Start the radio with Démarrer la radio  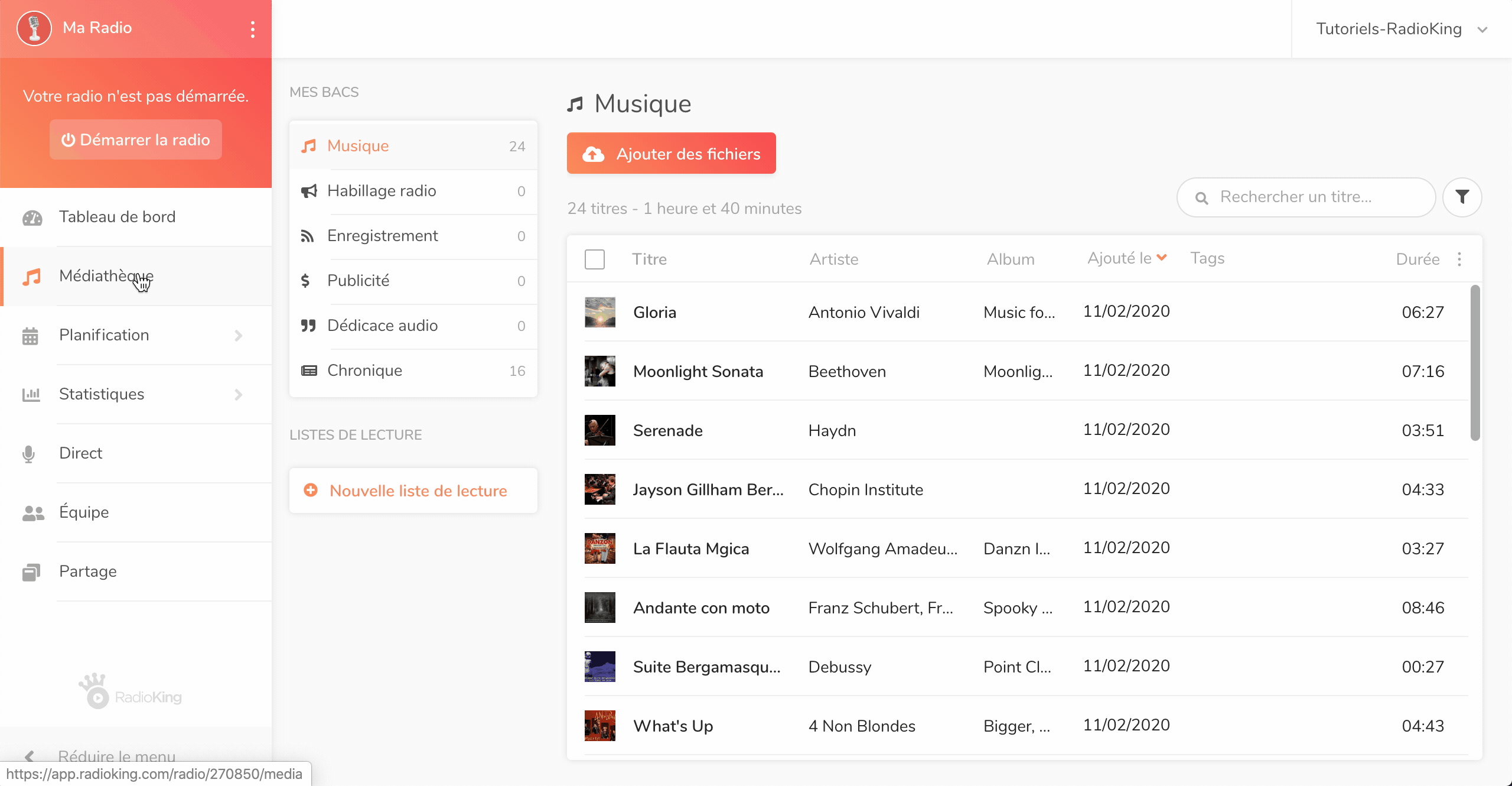tap(136, 139)
